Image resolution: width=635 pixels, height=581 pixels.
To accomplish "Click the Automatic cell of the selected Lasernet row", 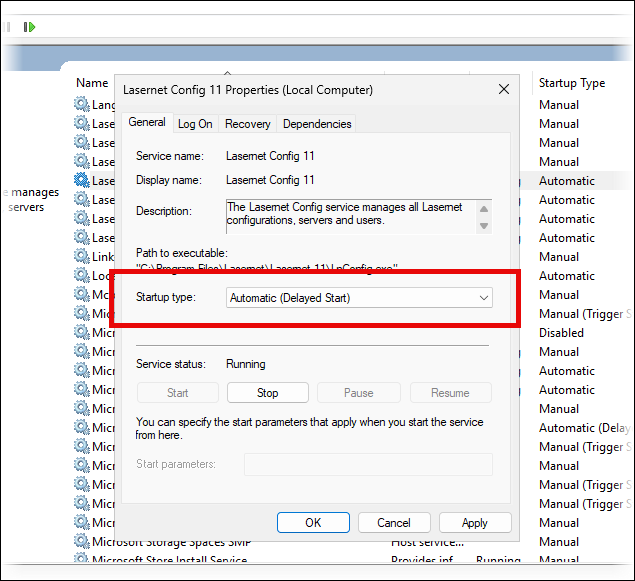I will 567,181.
